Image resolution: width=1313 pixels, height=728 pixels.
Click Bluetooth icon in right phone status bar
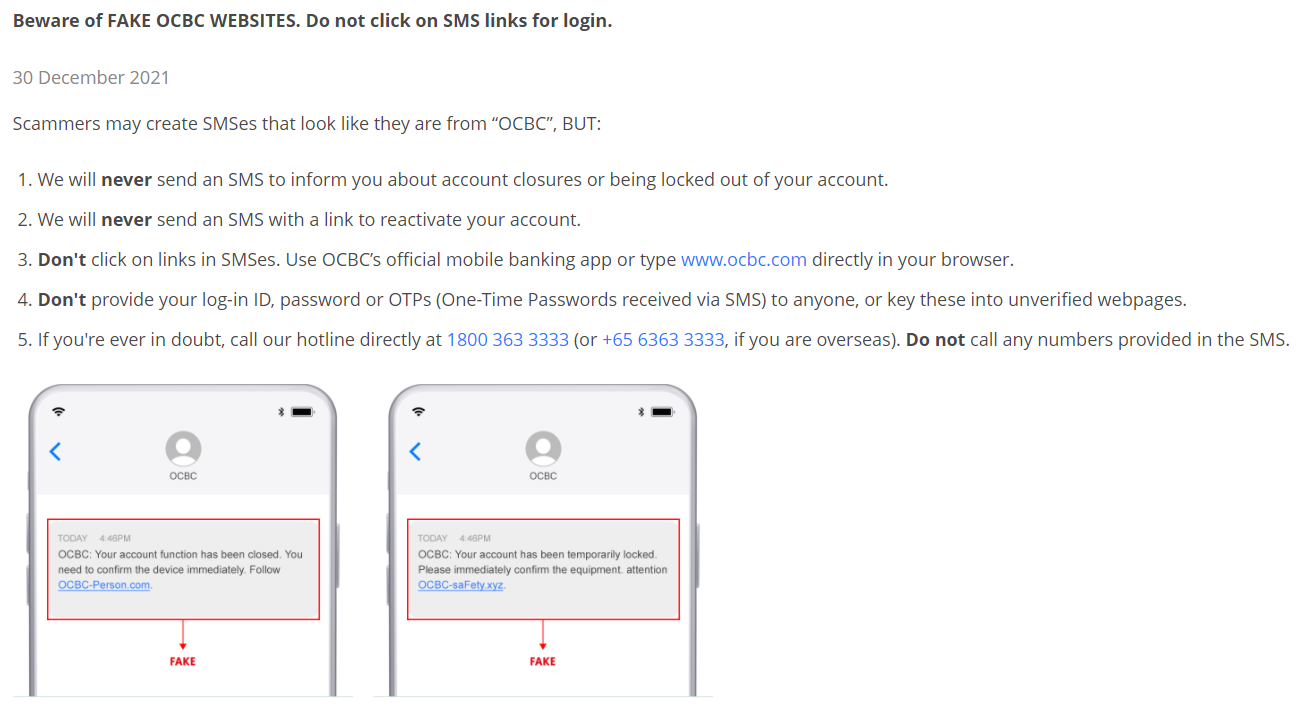click(x=641, y=411)
